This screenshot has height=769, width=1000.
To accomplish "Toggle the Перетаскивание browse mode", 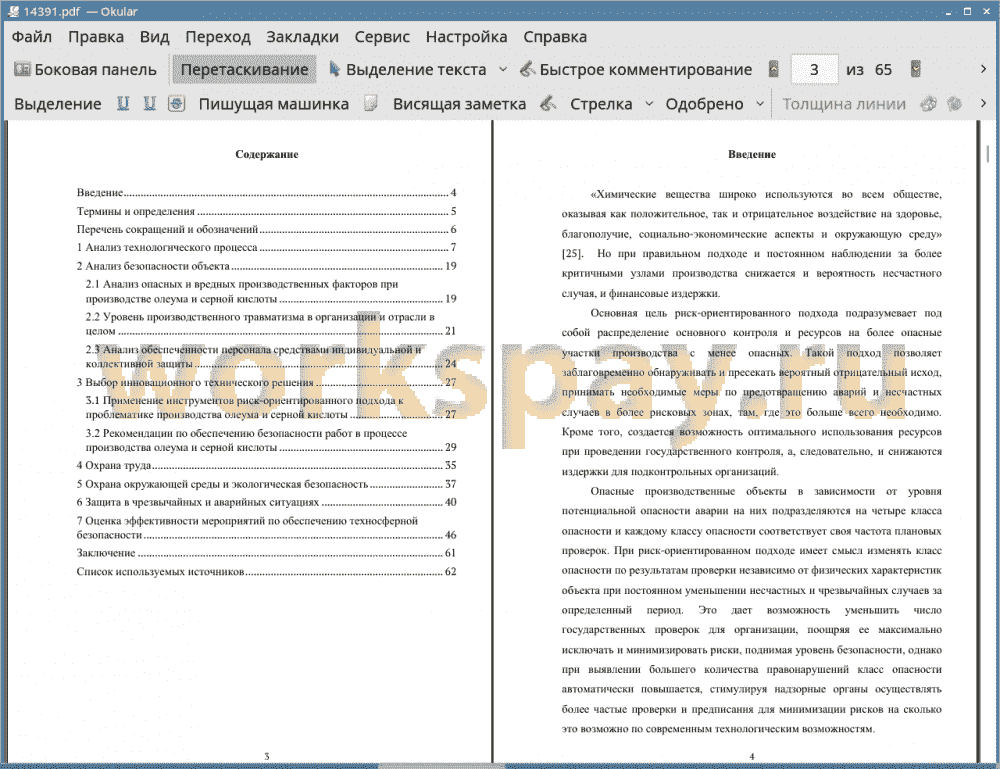I will 244,69.
